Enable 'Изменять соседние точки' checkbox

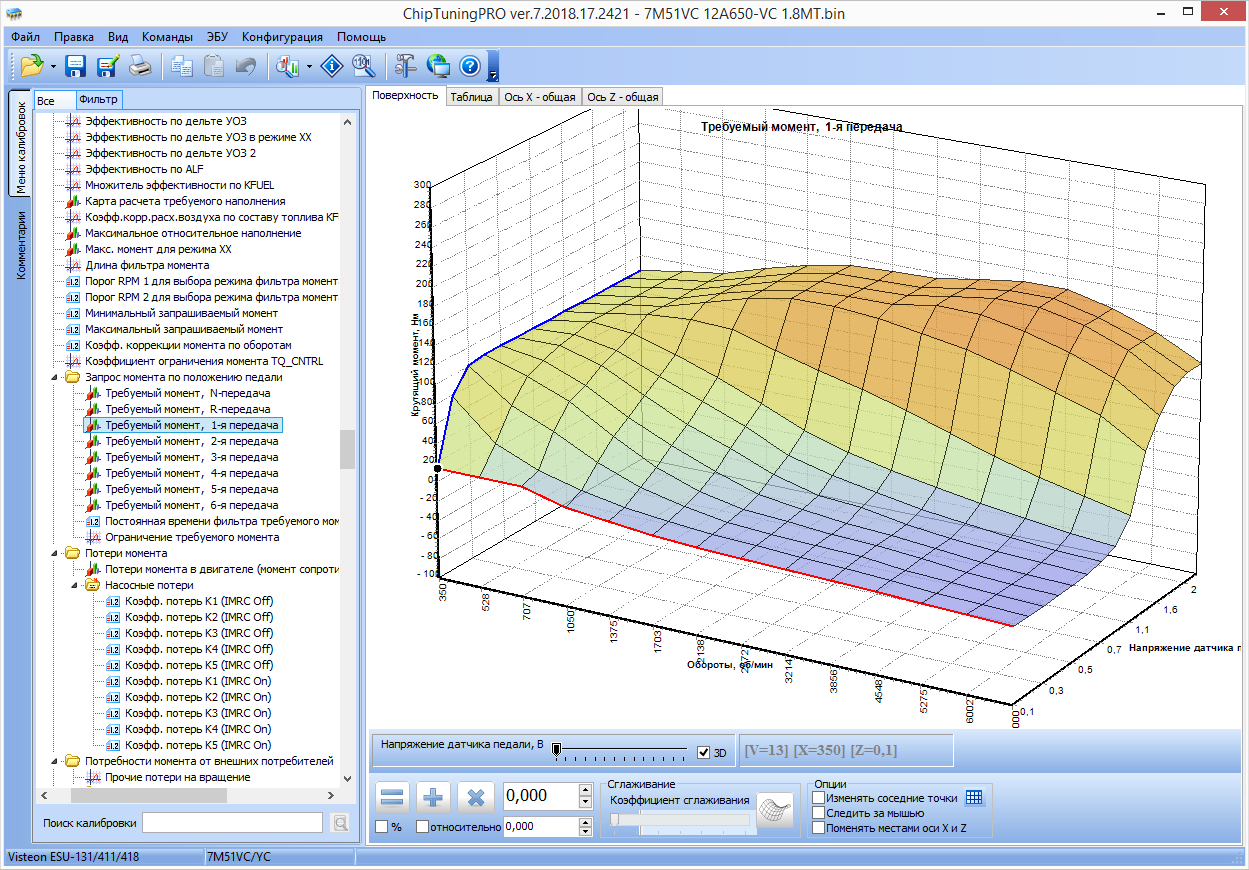pos(819,798)
